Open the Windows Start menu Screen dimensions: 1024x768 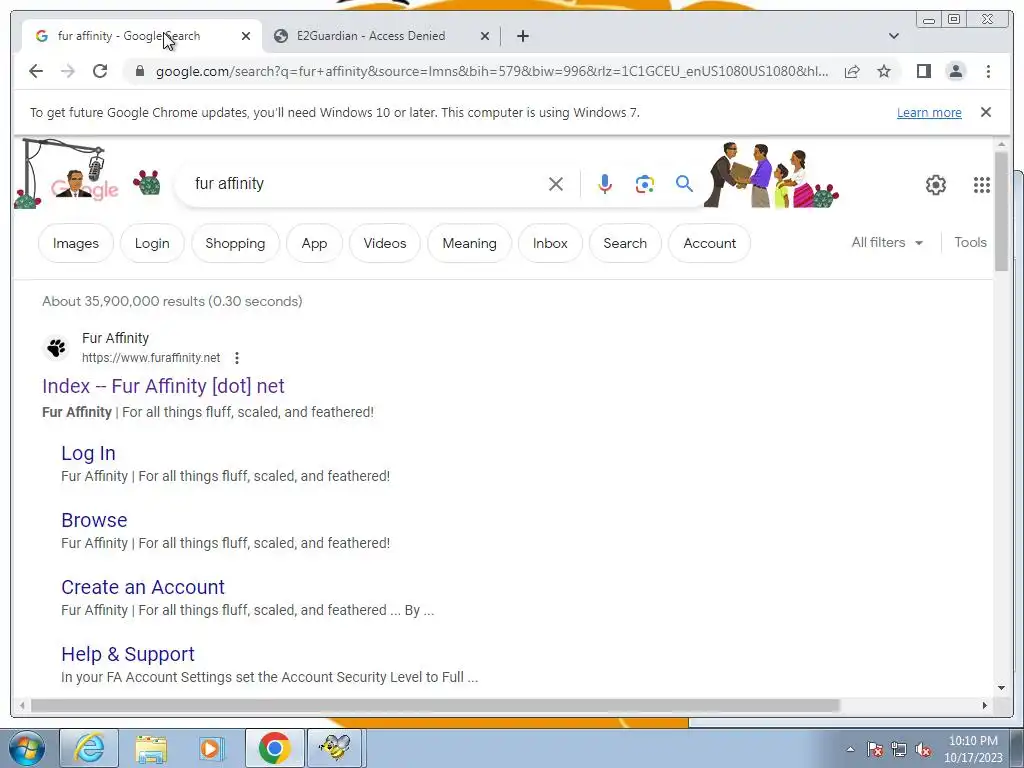pyautogui.click(x=27, y=748)
